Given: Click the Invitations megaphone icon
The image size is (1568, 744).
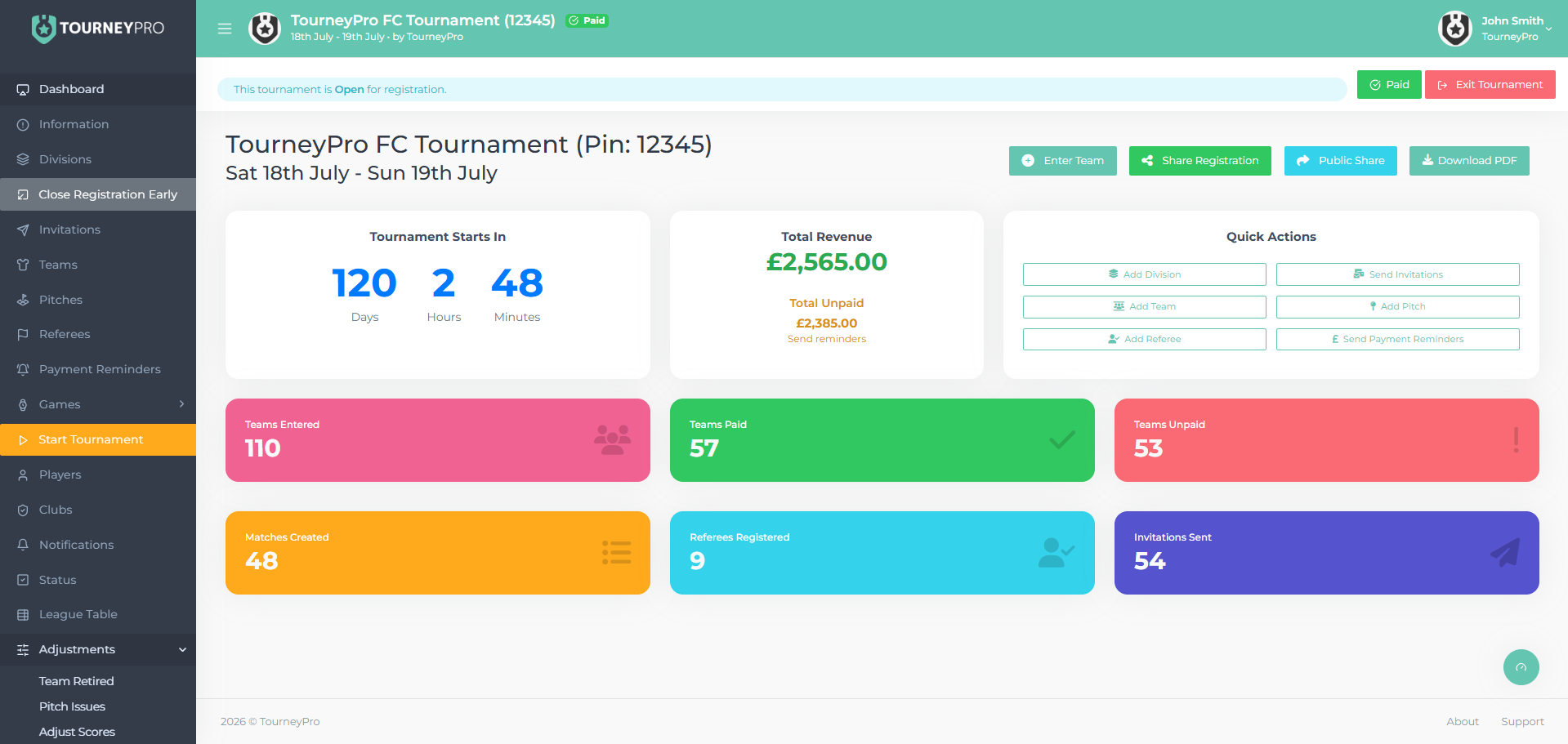Looking at the screenshot, I should click(22, 229).
